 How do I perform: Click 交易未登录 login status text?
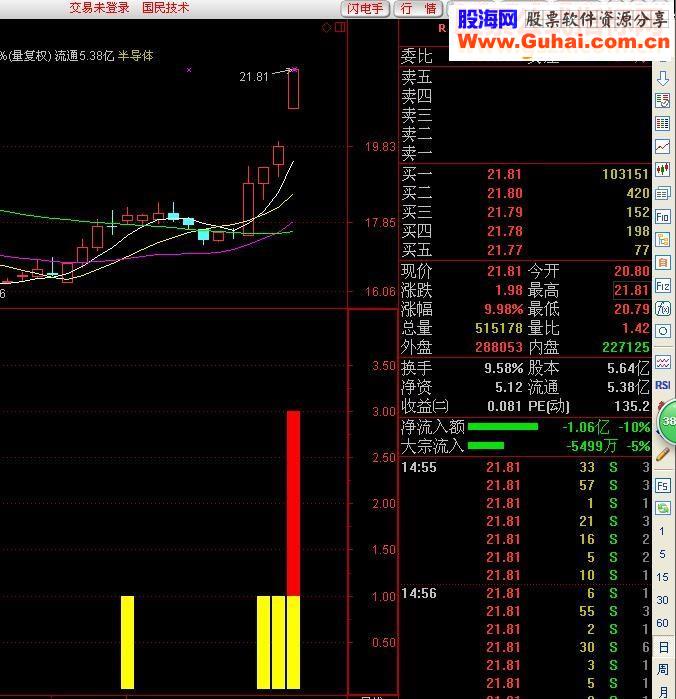[x=99, y=8]
